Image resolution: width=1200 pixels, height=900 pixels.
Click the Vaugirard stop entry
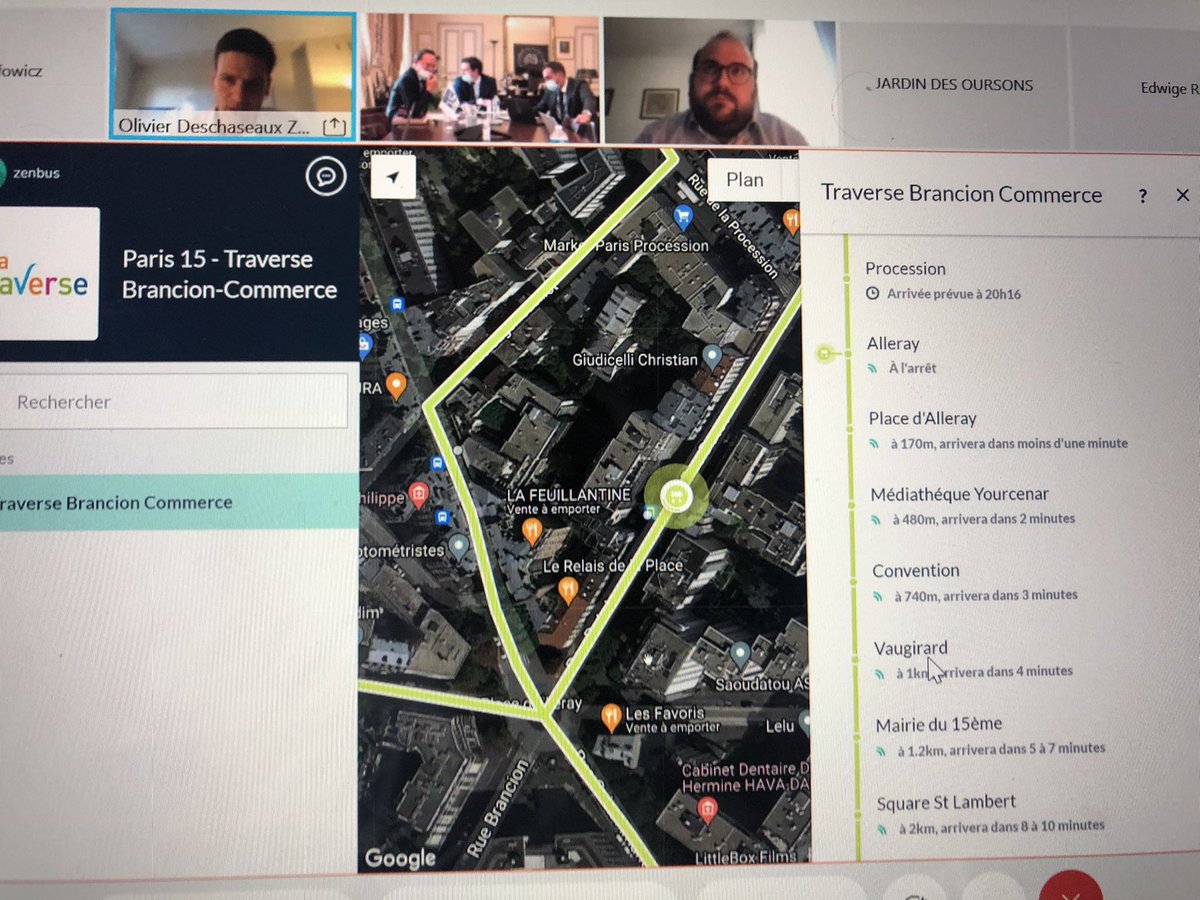point(910,647)
